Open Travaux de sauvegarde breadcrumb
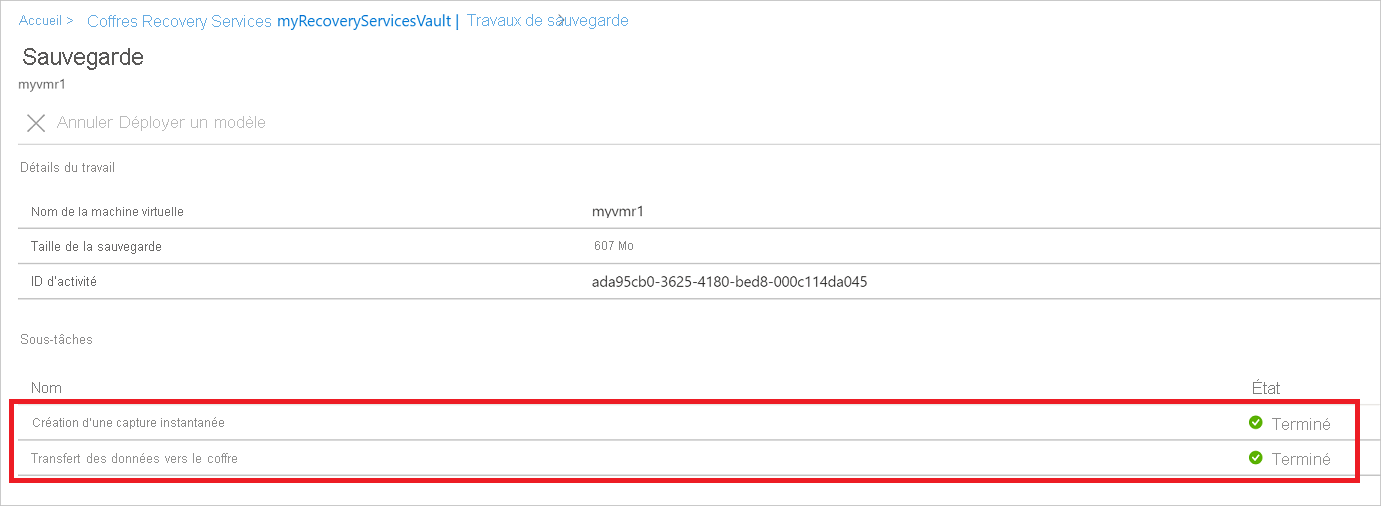 (548, 20)
